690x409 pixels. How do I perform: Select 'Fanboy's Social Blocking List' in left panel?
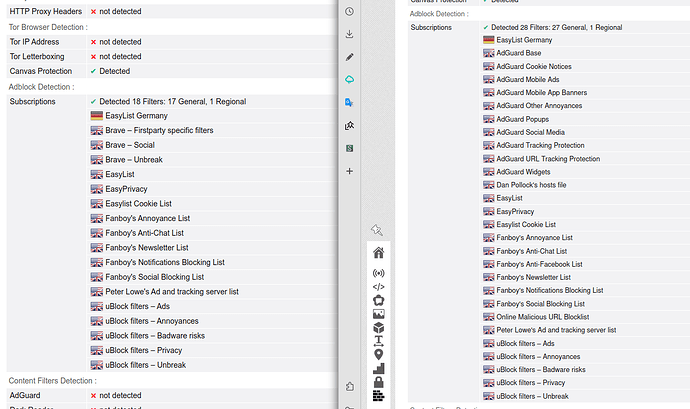click(x=154, y=277)
